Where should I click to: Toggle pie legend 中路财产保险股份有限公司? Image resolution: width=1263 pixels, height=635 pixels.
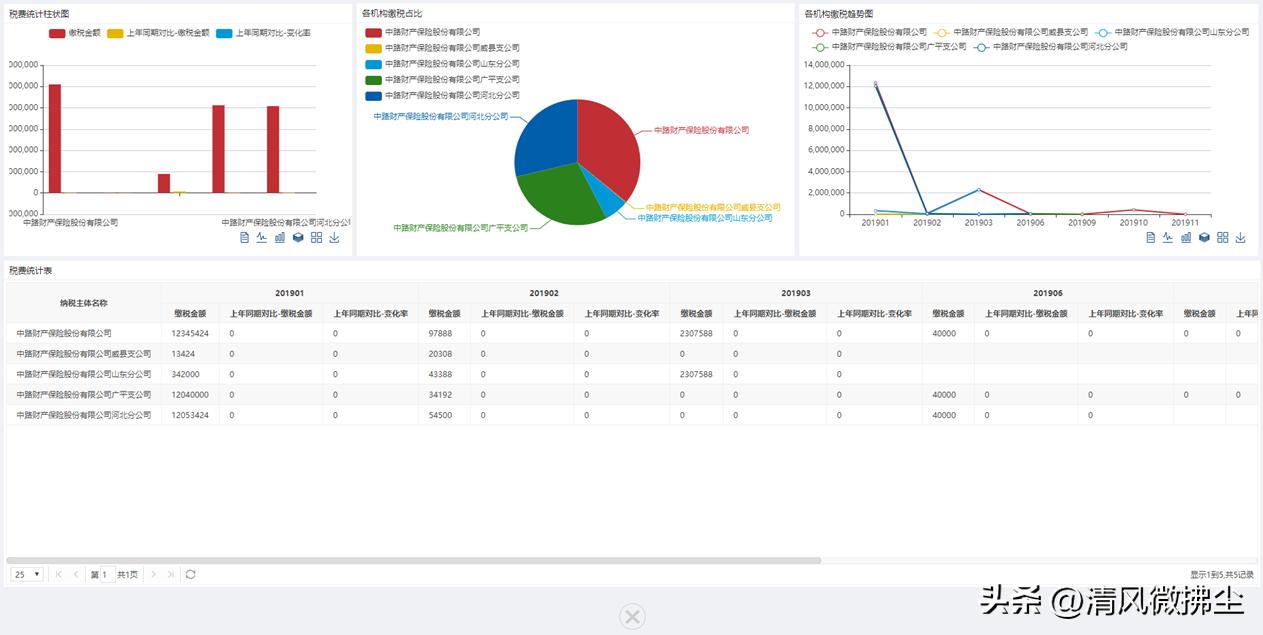tap(422, 32)
